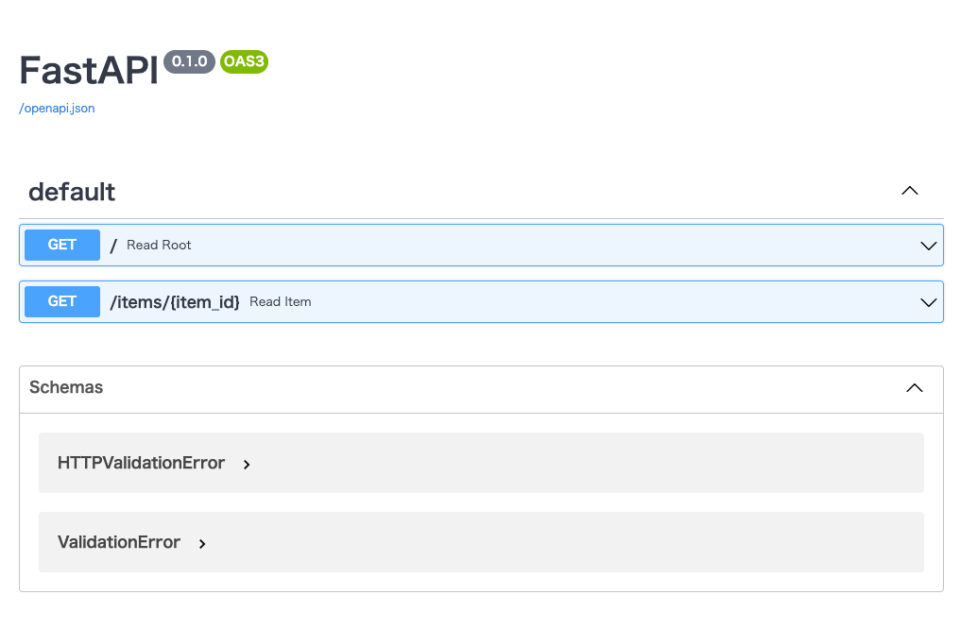The height and width of the screenshot is (629, 960).
Task: Collapse the Schemas section chevron
Action: (913, 388)
